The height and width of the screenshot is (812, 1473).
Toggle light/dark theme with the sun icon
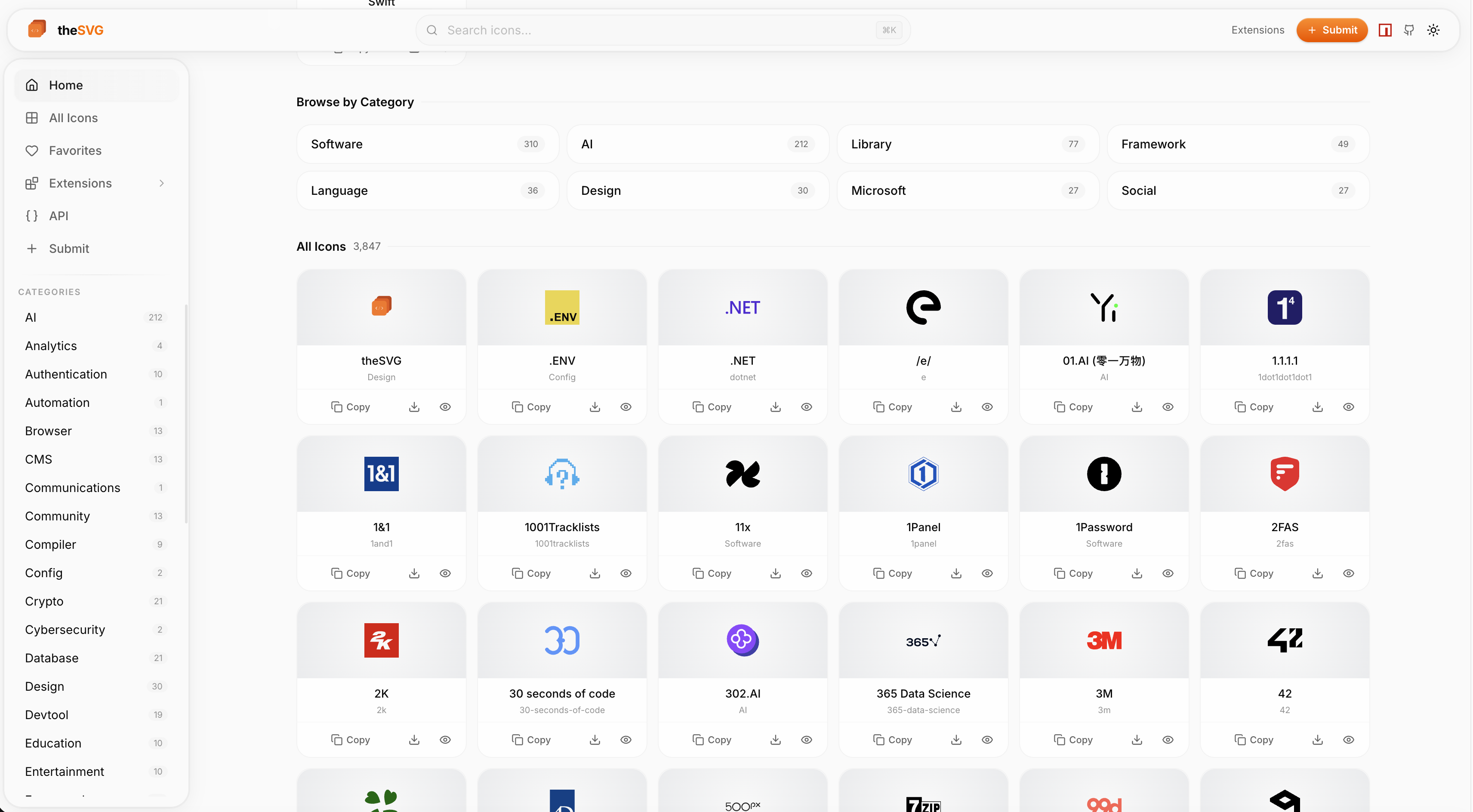[x=1433, y=30]
